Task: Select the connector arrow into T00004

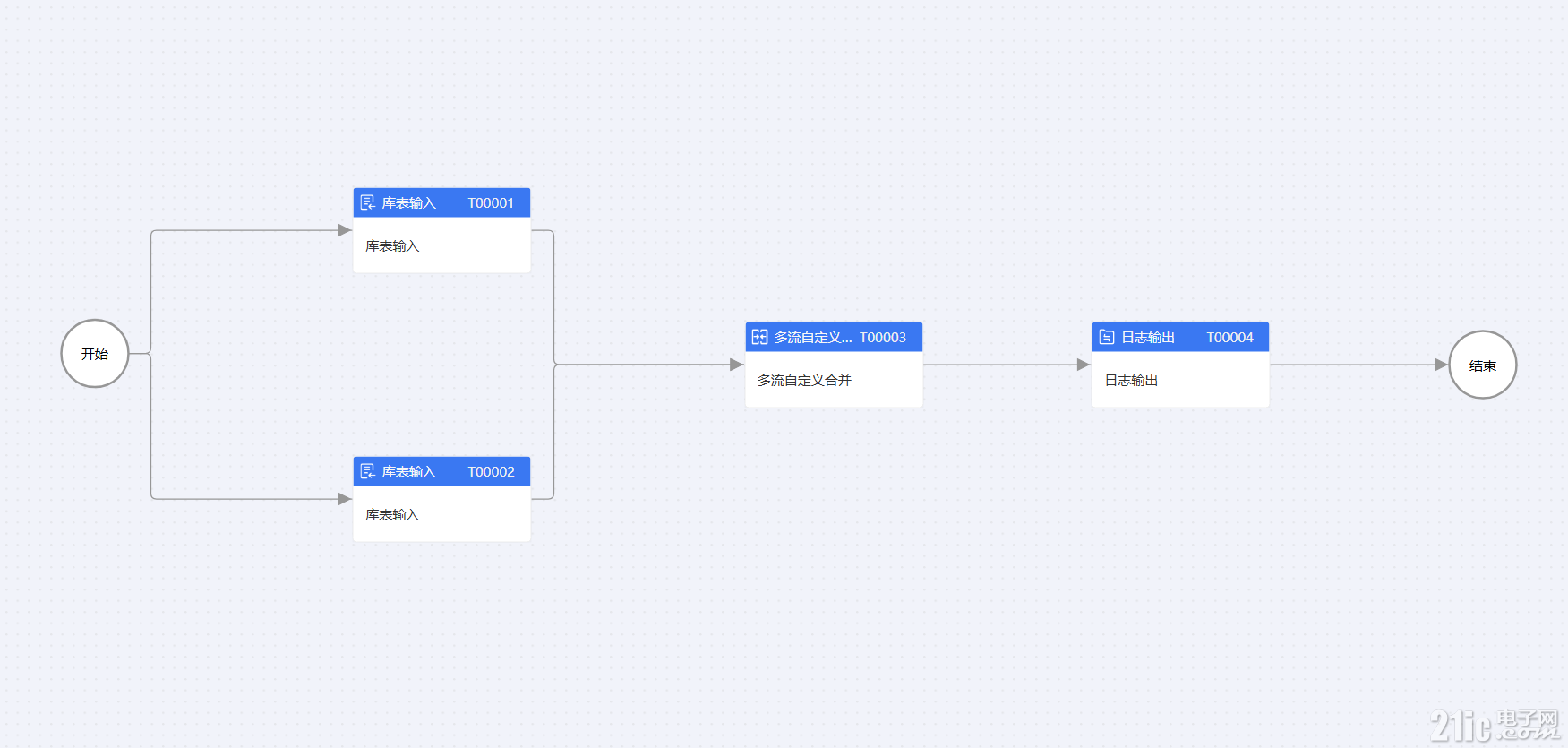Action: [1084, 365]
